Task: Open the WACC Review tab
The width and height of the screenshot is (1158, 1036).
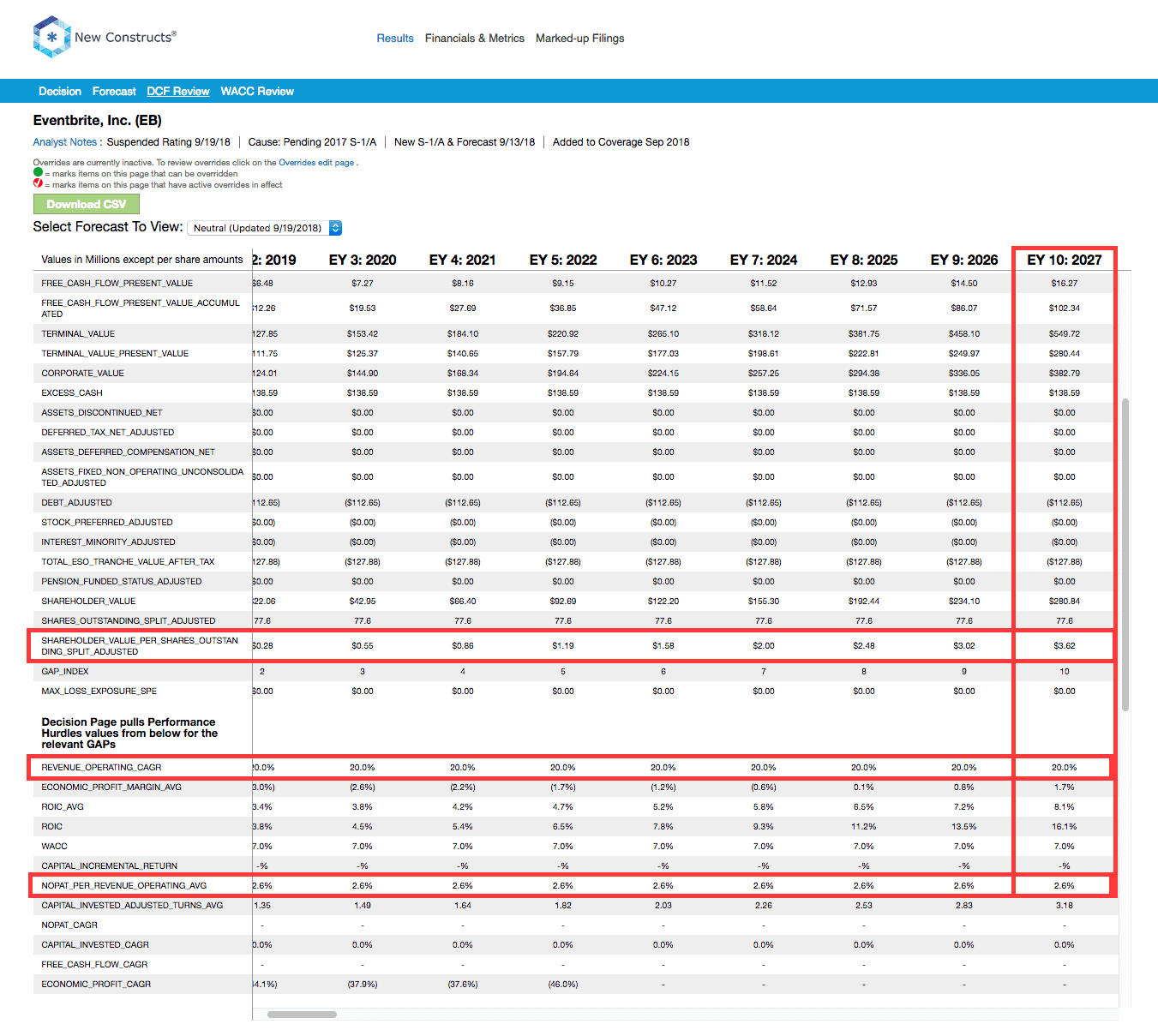Action: click(257, 92)
